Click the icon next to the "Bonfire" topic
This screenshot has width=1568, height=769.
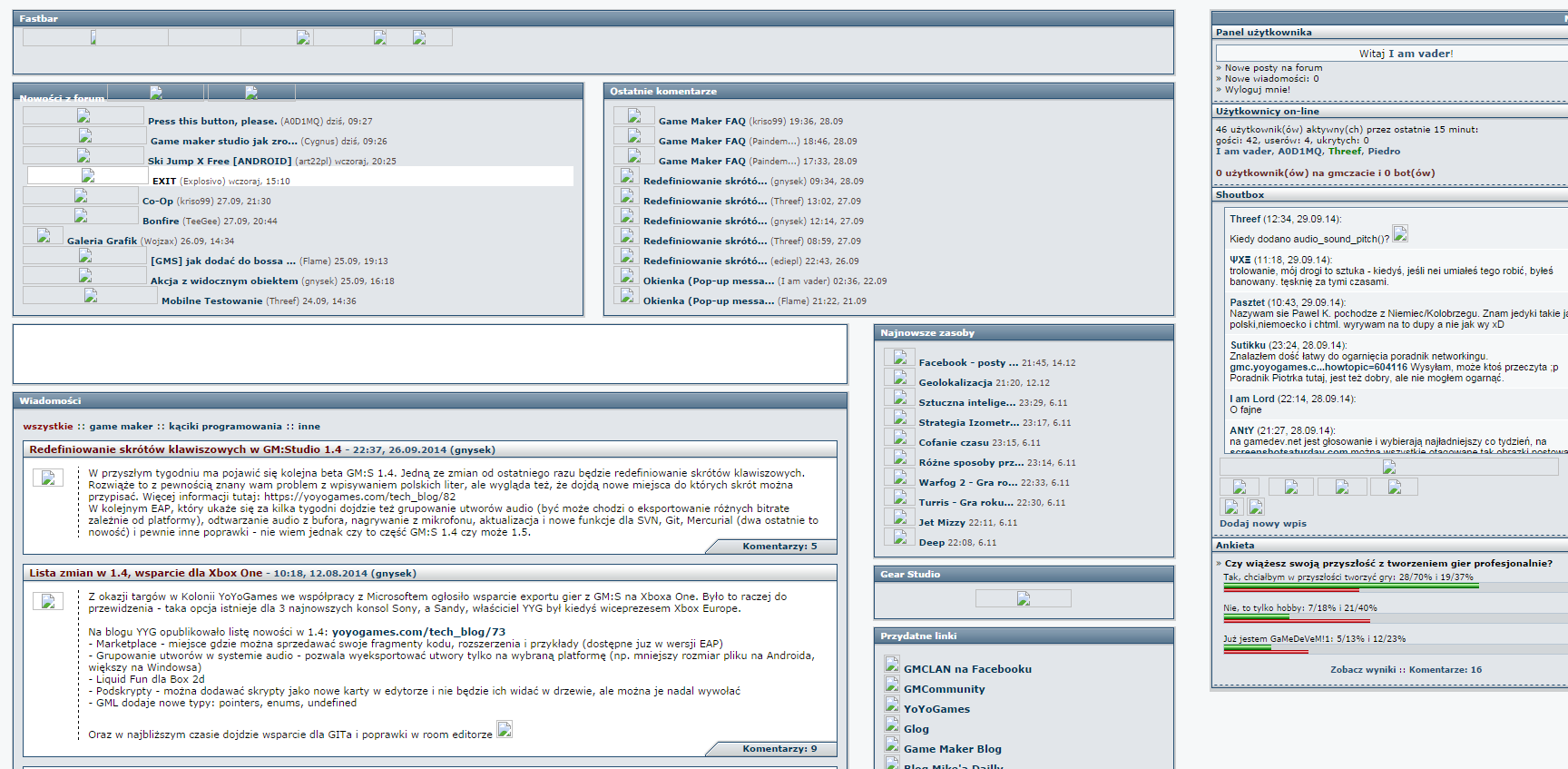point(81,215)
